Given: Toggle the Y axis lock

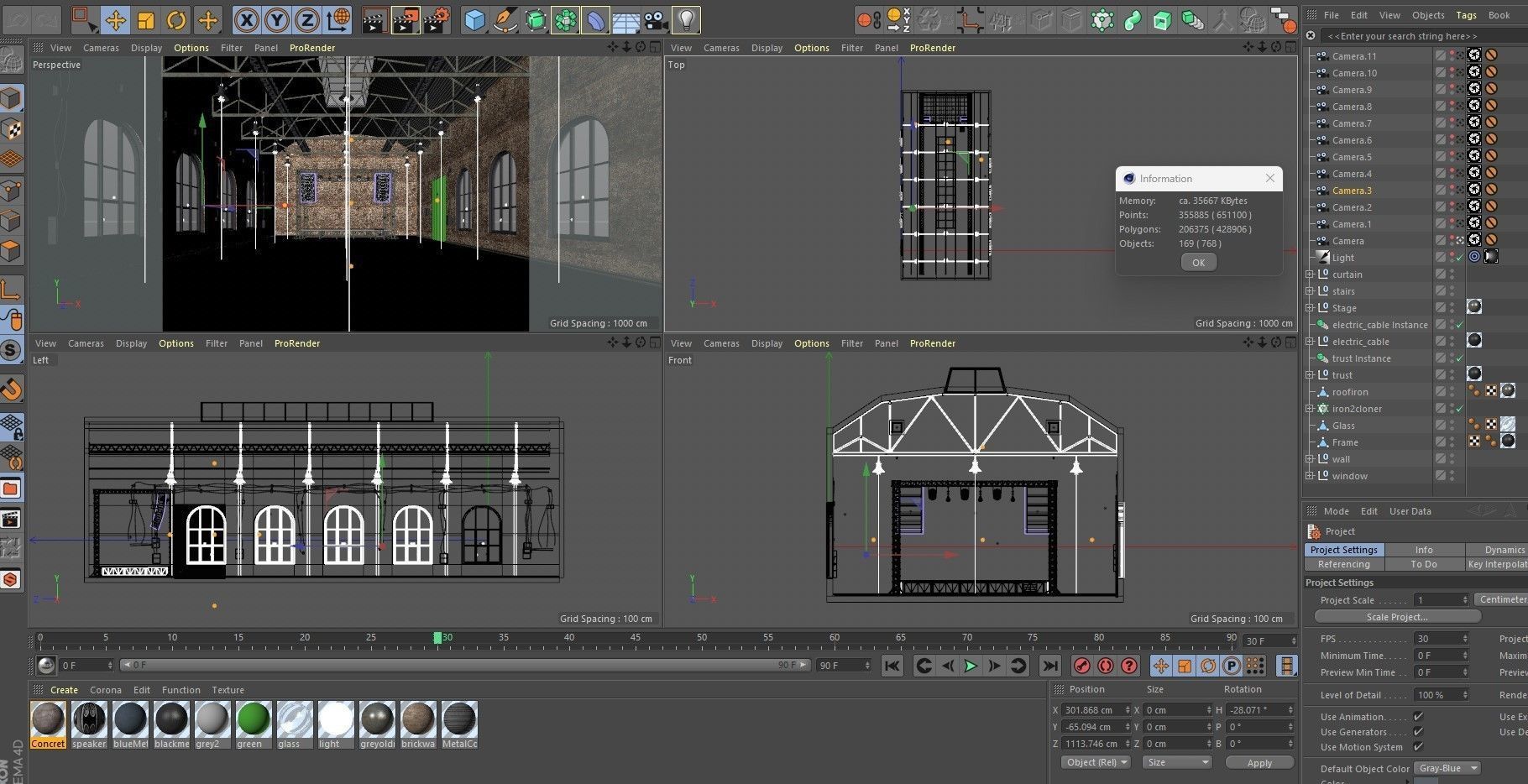Looking at the screenshot, I should pos(277,19).
